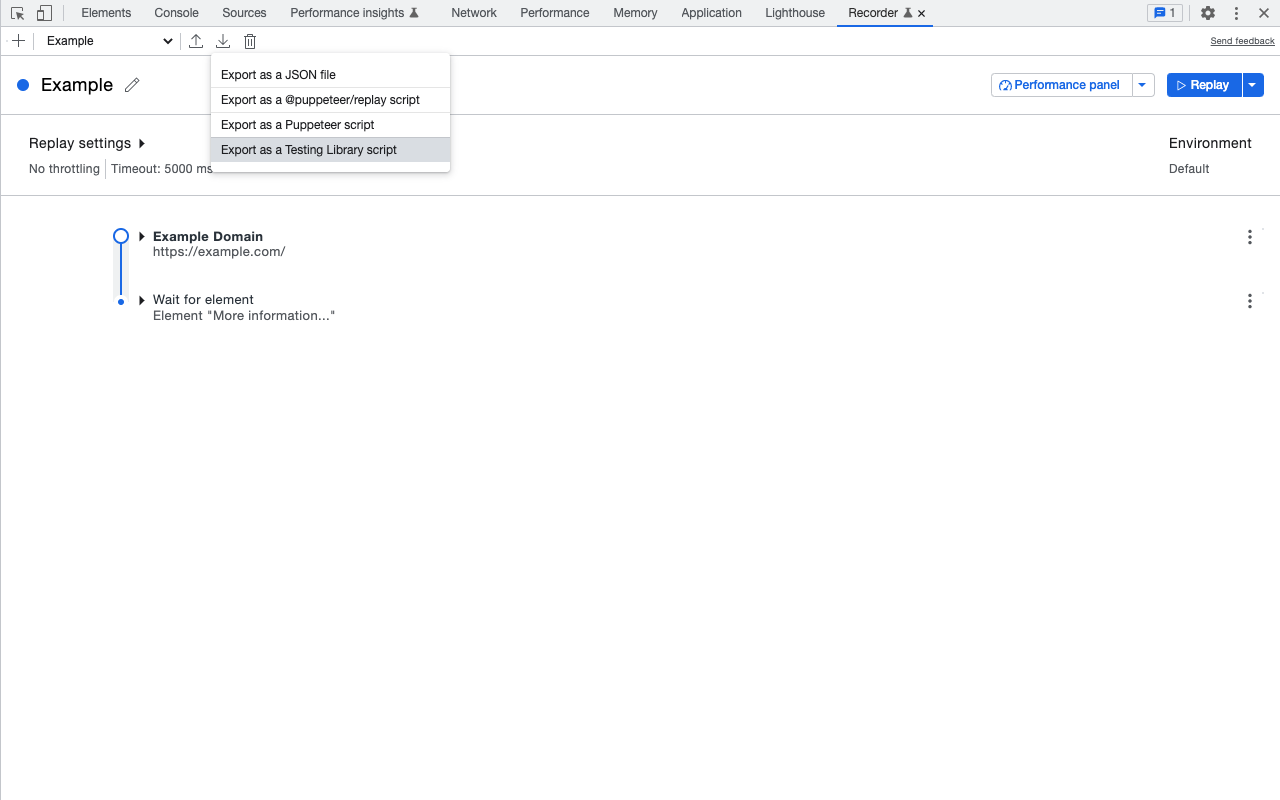Image resolution: width=1280 pixels, height=800 pixels.
Task: Create a new recording with the plus icon
Action: coord(18,41)
